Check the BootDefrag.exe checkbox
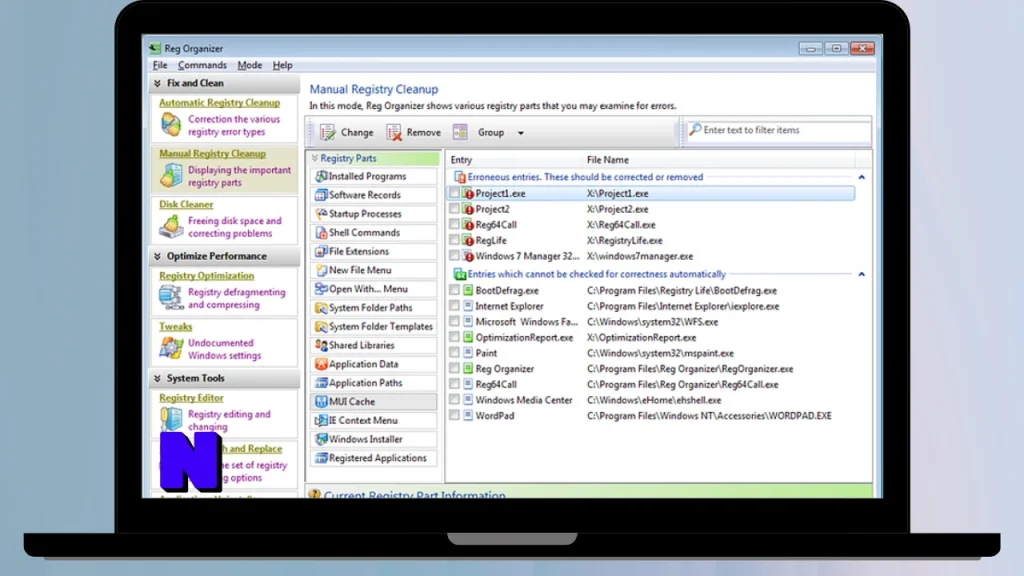The image size is (1024, 576). click(x=454, y=290)
